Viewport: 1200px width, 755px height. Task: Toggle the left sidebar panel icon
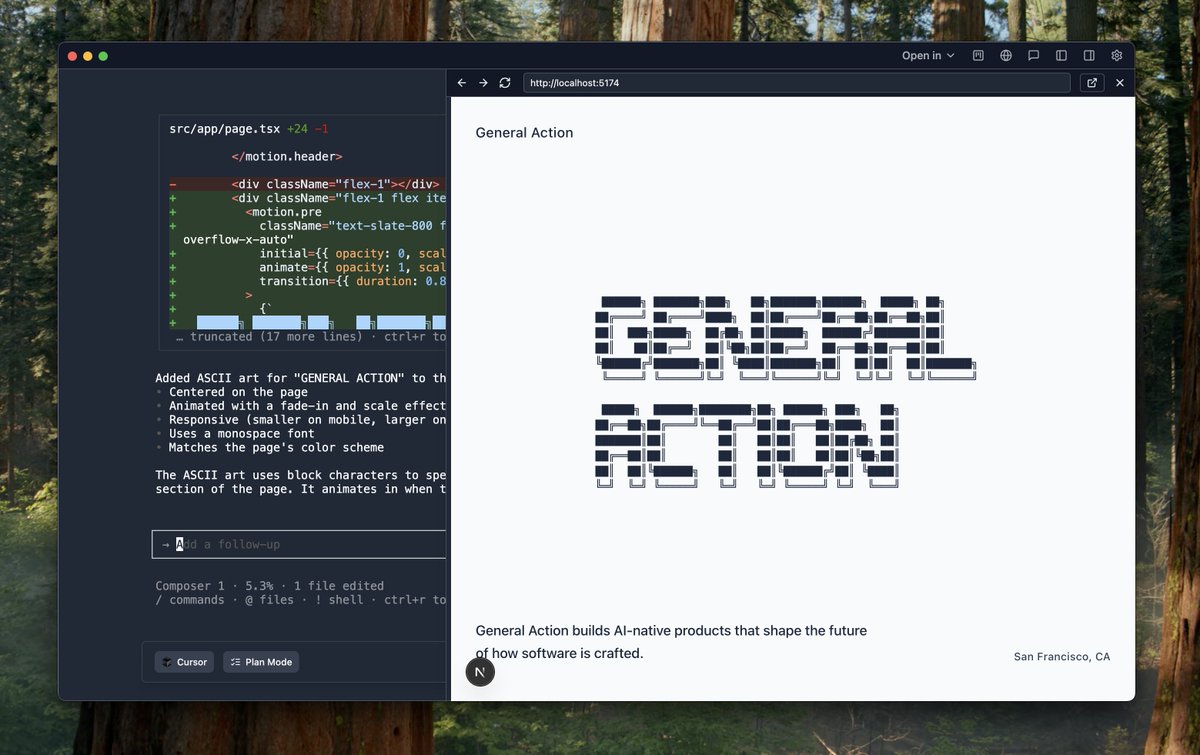1062,56
